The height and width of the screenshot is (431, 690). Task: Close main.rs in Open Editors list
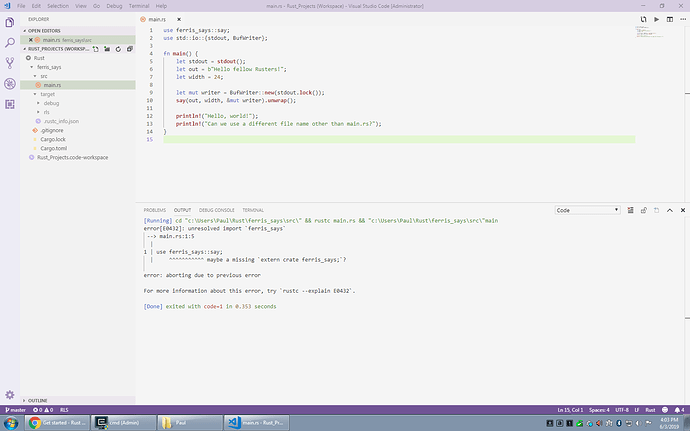tap(31, 40)
